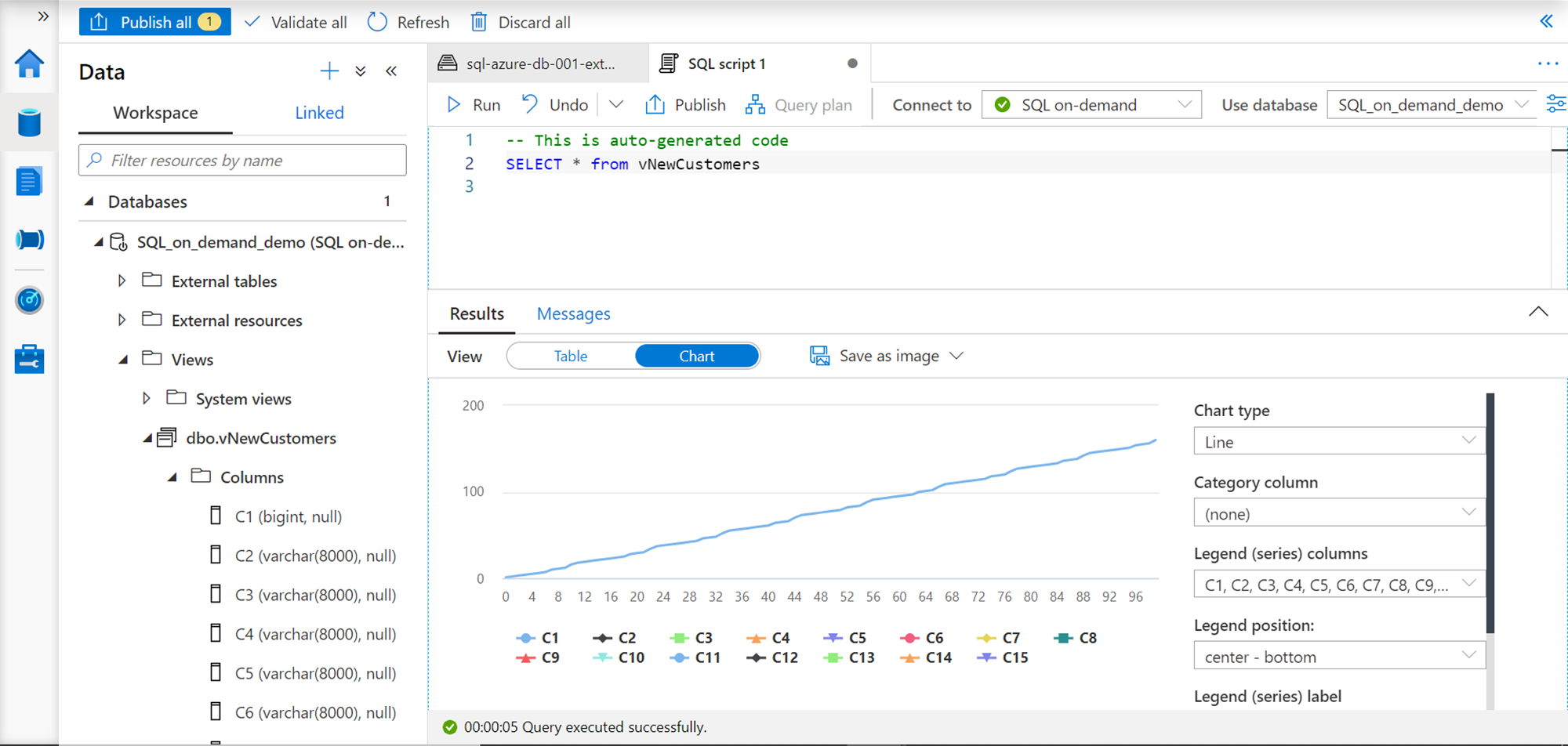Open the Monitor hub gauge icon
The image size is (1568, 746).
point(29,300)
